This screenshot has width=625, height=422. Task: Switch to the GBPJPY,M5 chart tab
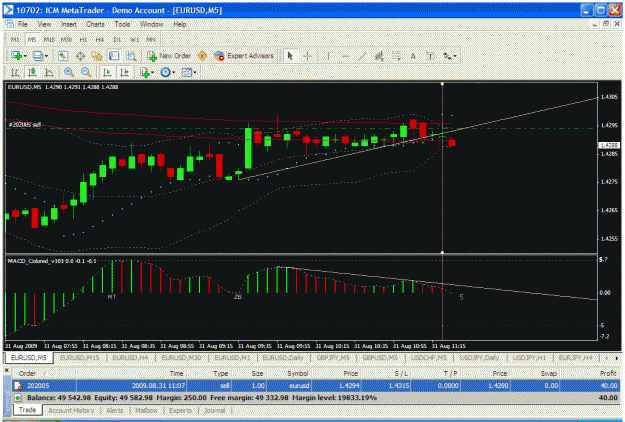point(333,358)
